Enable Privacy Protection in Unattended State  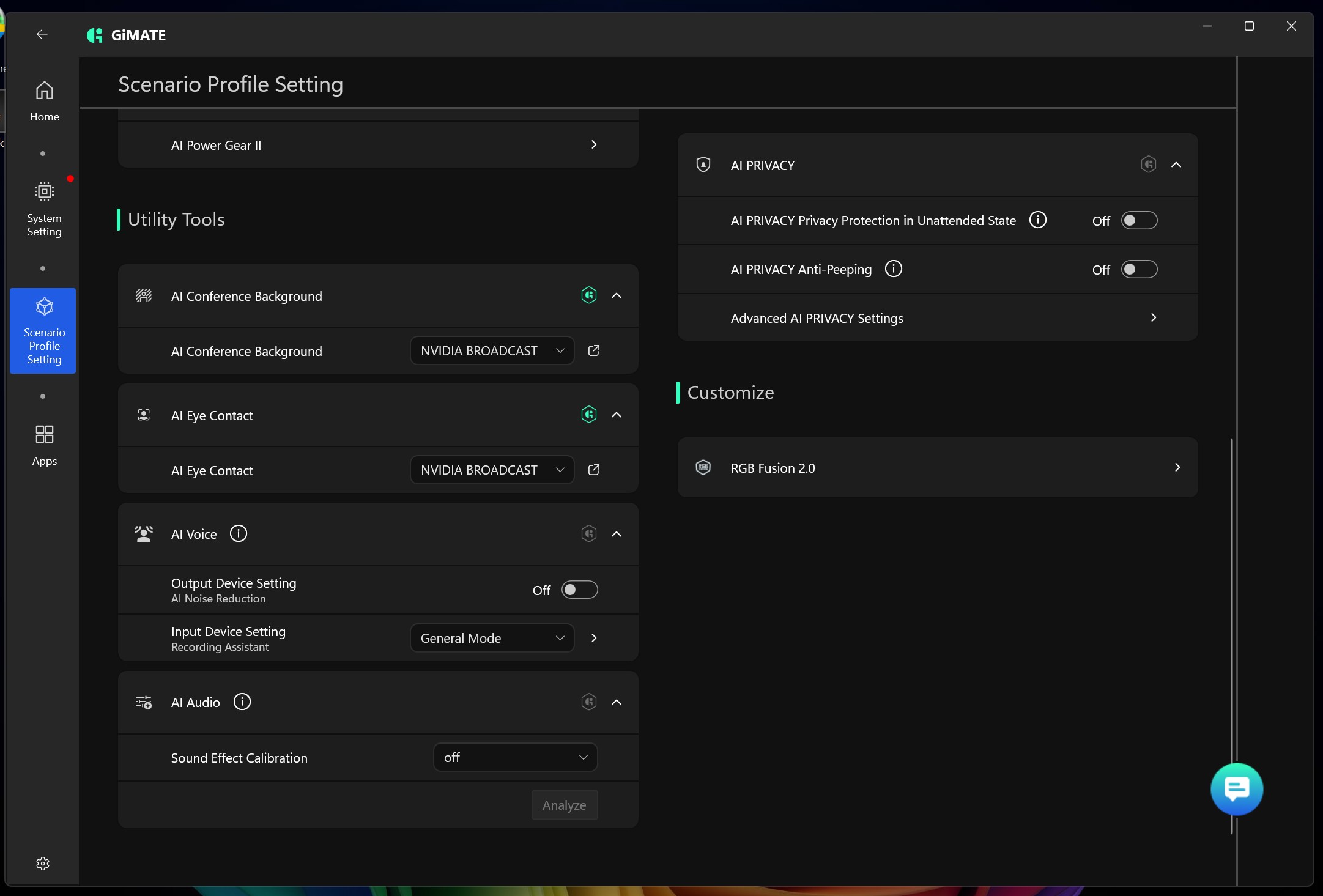coord(1138,220)
